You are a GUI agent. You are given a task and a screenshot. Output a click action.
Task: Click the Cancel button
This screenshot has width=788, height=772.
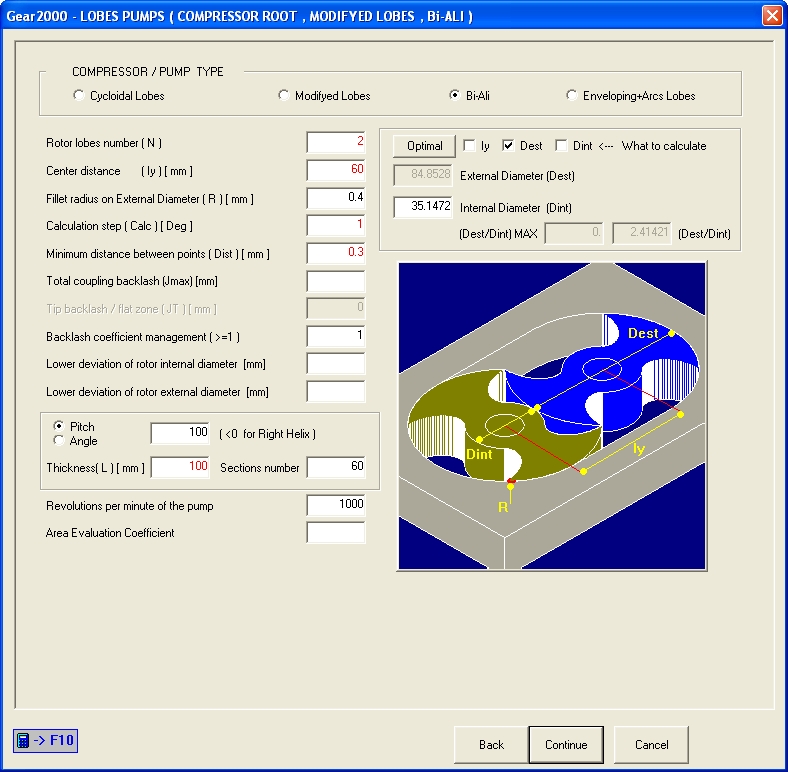coord(651,744)
